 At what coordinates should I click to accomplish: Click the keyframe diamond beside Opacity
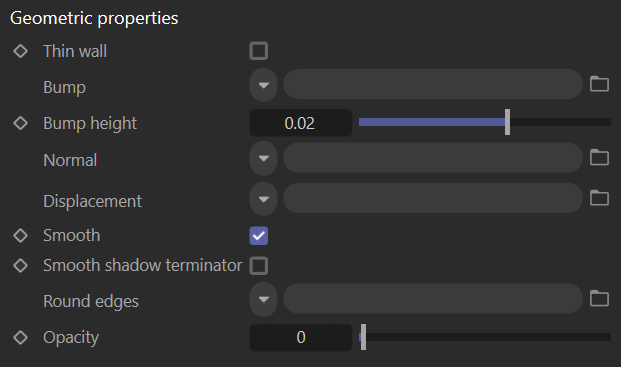coord(20,337)
